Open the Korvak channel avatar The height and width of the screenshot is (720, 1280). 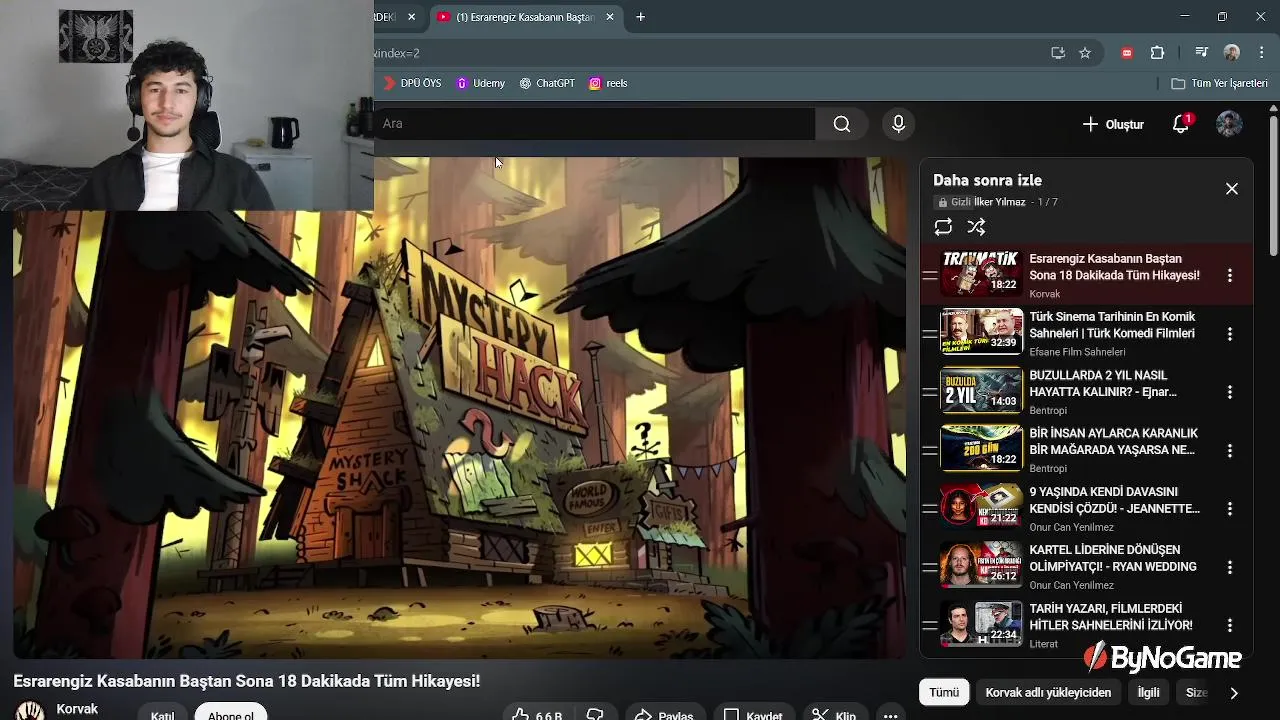pos(30,711)
